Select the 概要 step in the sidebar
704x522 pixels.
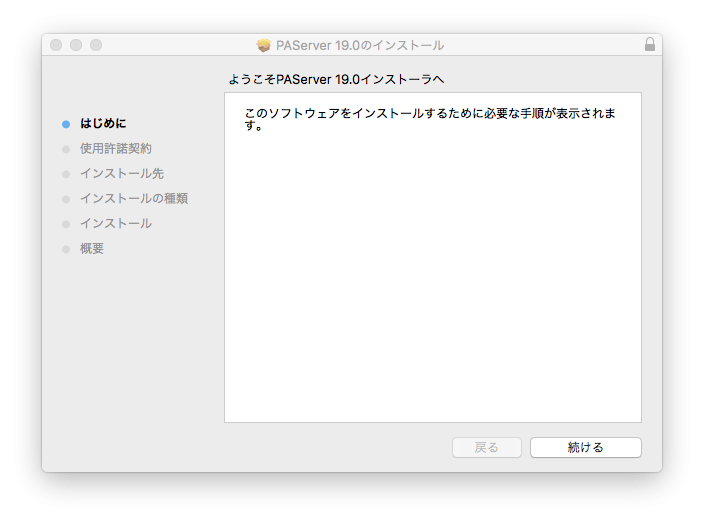click(92, 249)
